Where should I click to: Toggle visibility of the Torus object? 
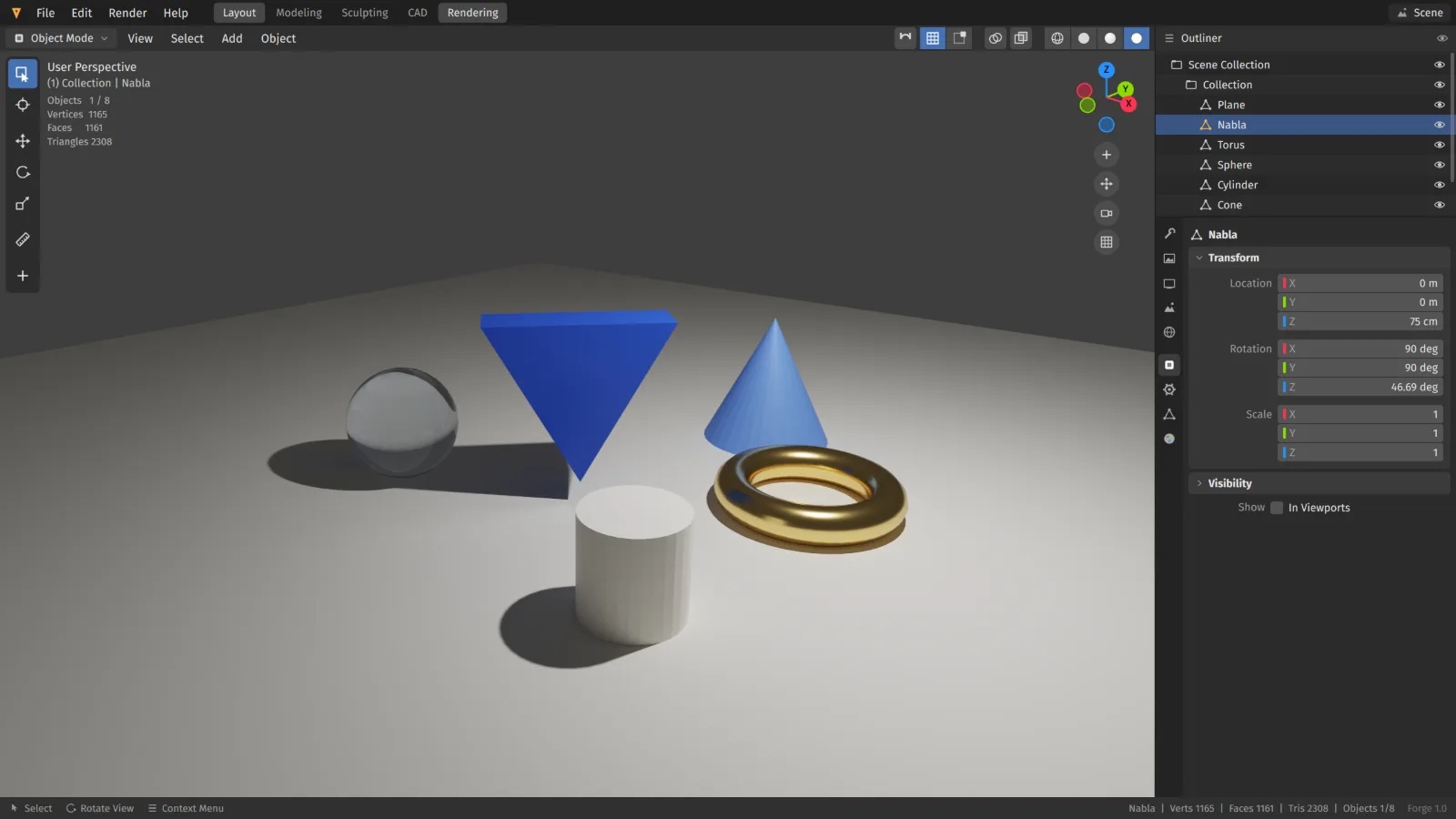(1440, 145)
